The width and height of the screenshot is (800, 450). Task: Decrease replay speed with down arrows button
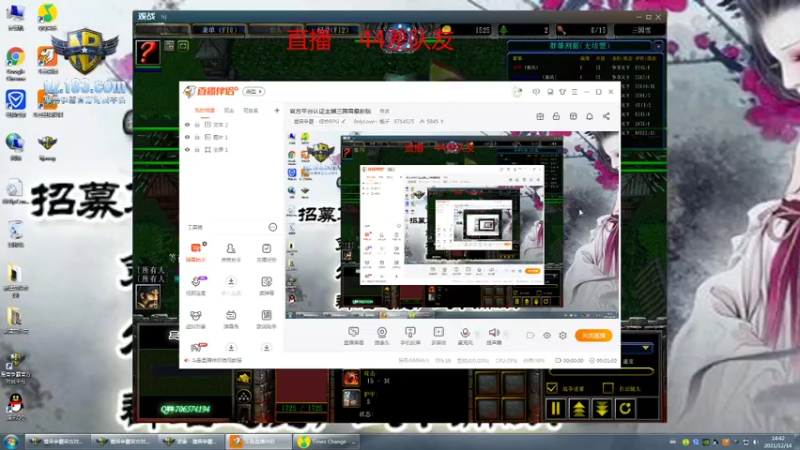click(x=602, y=408)
